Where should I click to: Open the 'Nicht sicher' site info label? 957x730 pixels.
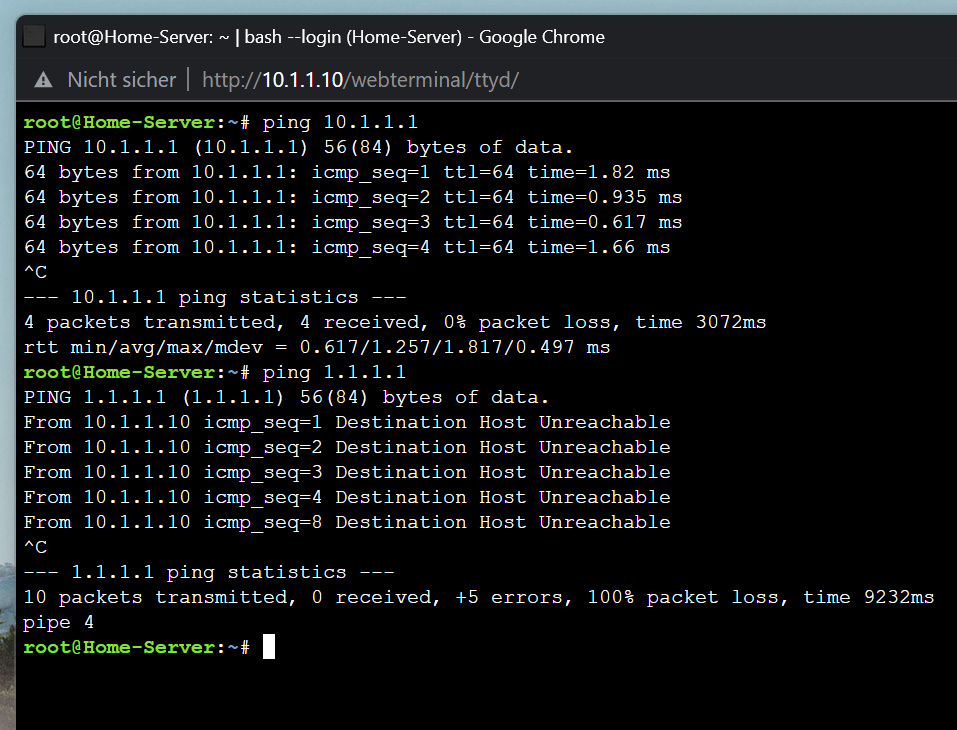click(121, 80)
